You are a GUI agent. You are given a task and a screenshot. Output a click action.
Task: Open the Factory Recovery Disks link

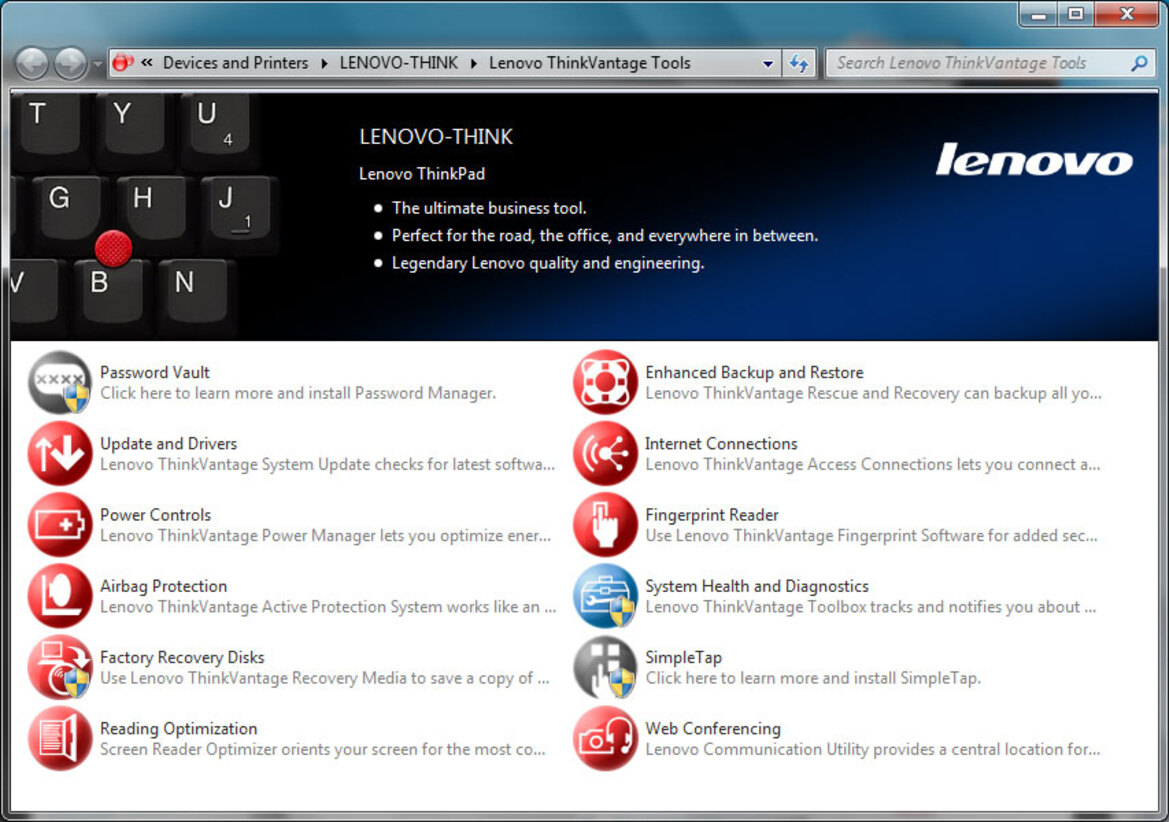click(x=182, y=657)
